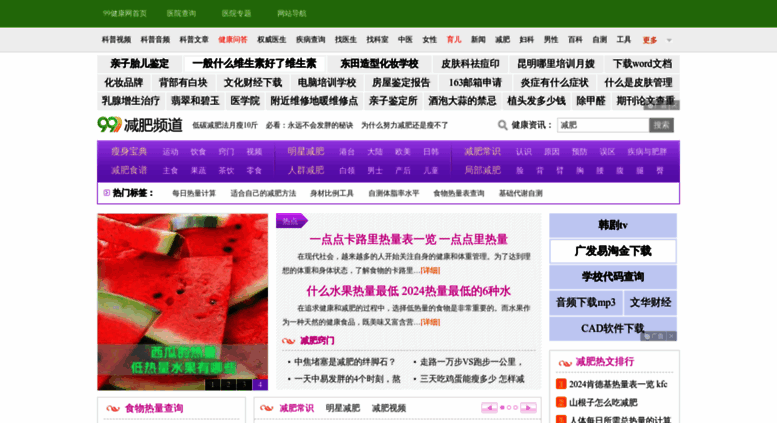Select second dot of 减肥常识 carousel
The height and width of the screenshot is (423, 777).
509,408
